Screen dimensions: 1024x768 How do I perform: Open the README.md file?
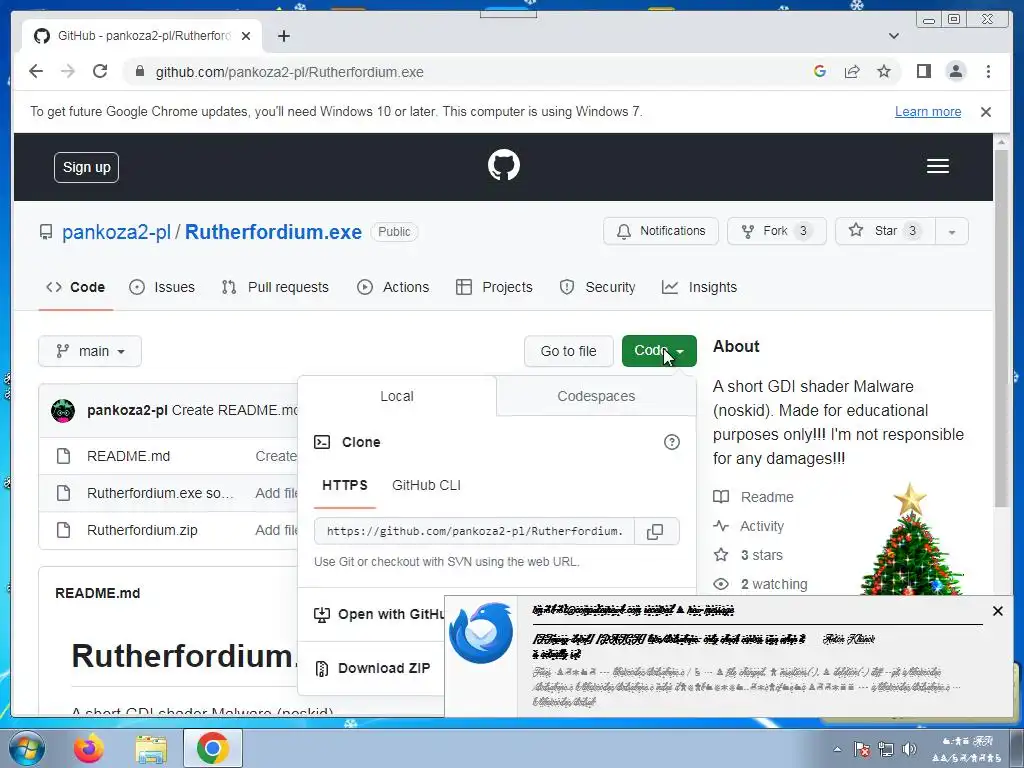pyautogui.click(x=128, y=456)
